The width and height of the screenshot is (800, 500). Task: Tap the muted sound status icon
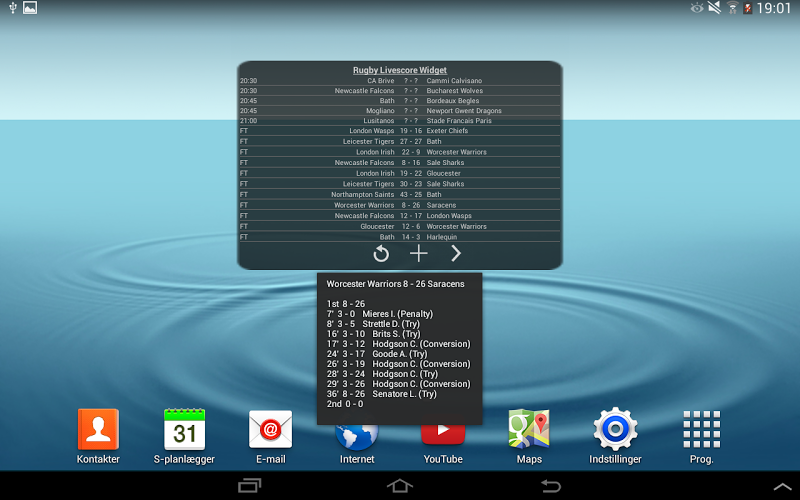point(714,8)
